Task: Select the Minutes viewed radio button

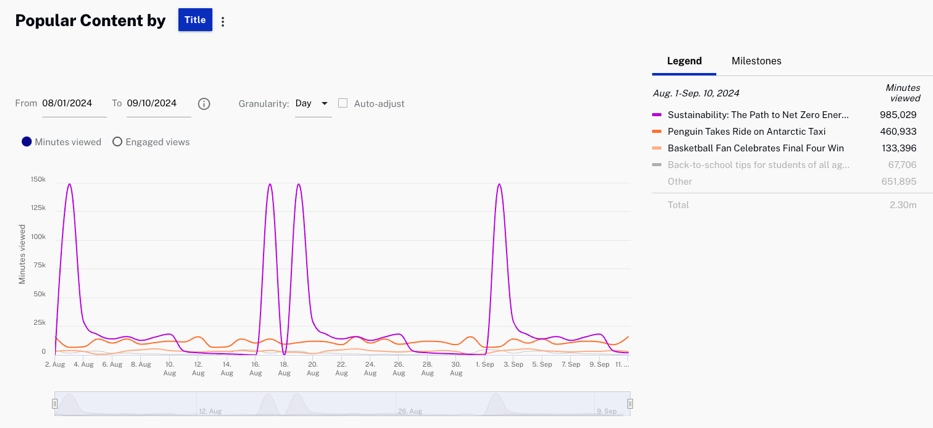Action: pos(27,142)
